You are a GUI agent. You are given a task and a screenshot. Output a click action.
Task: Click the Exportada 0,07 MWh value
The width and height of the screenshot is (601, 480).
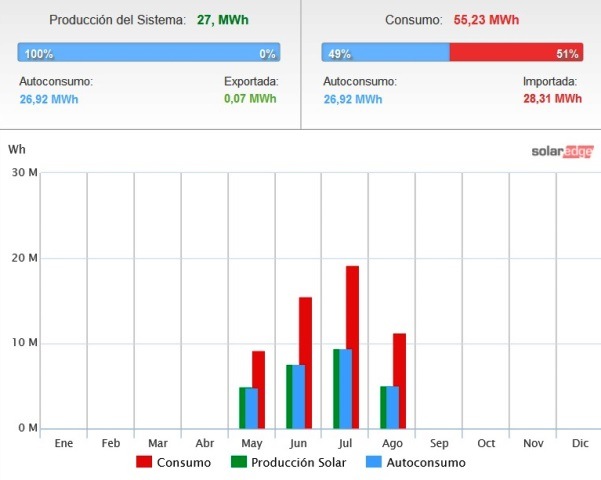(x=250, y=99)
